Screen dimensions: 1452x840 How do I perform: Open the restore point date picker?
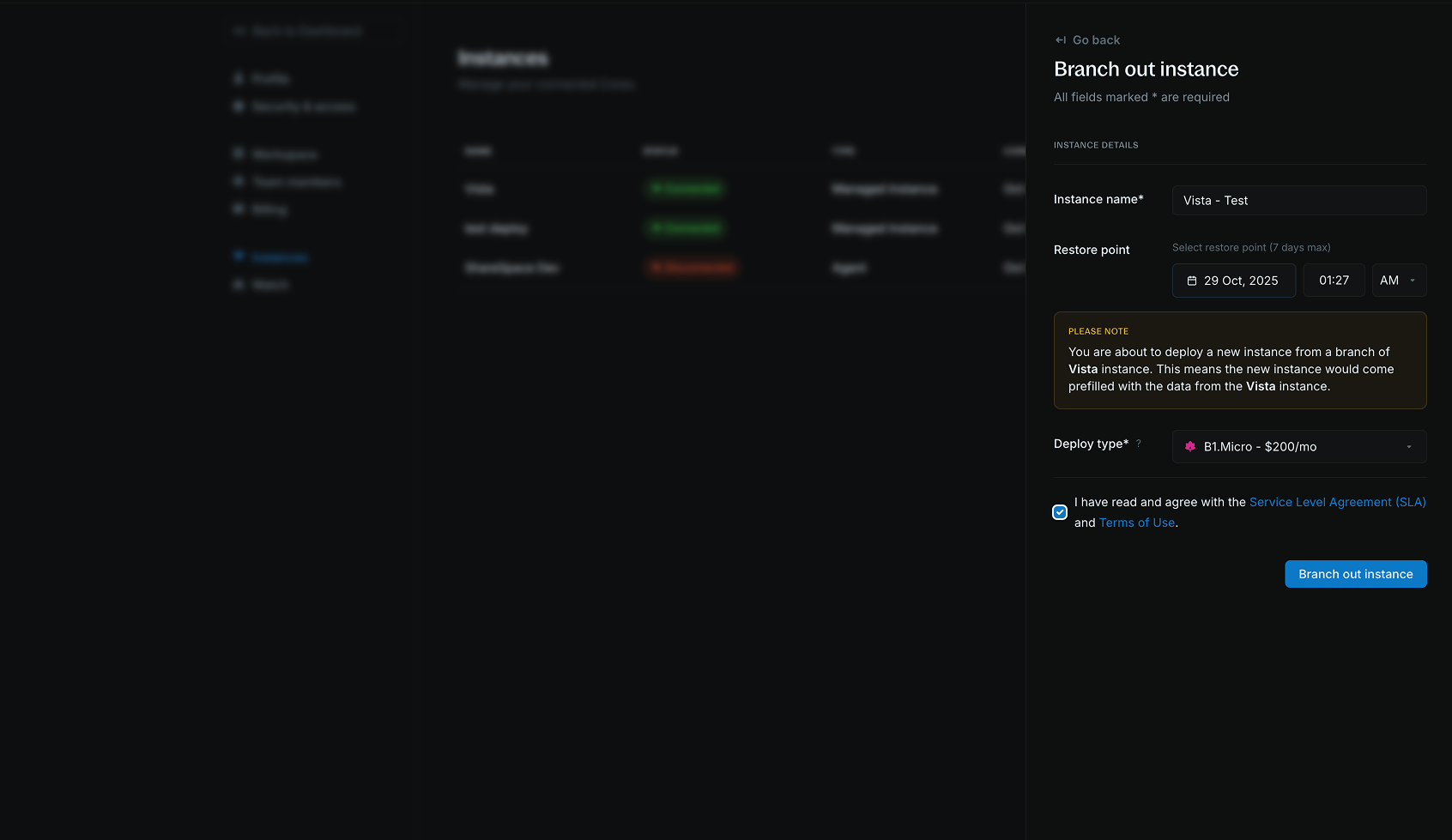click(1233, 280)
